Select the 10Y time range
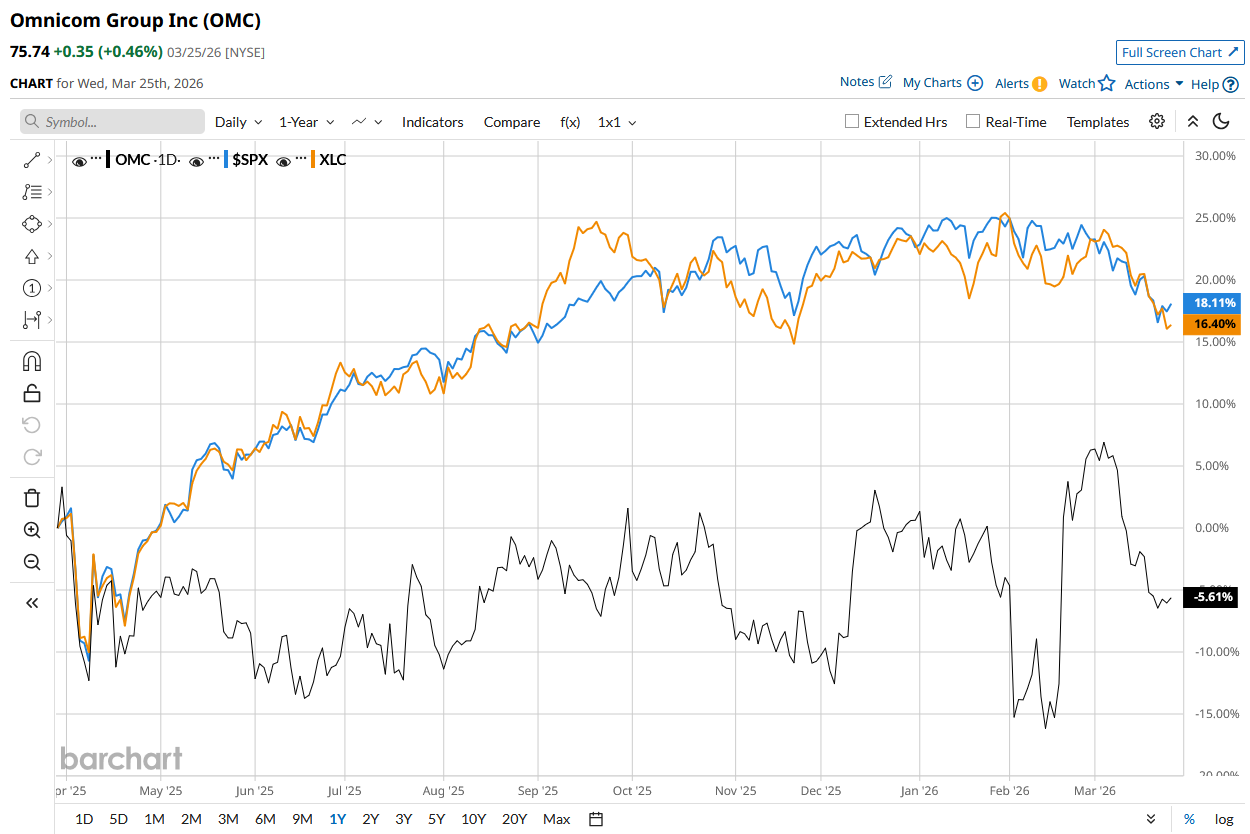Image resolution: width=1250 pixels, height=834 pixels. coord(474,819)
